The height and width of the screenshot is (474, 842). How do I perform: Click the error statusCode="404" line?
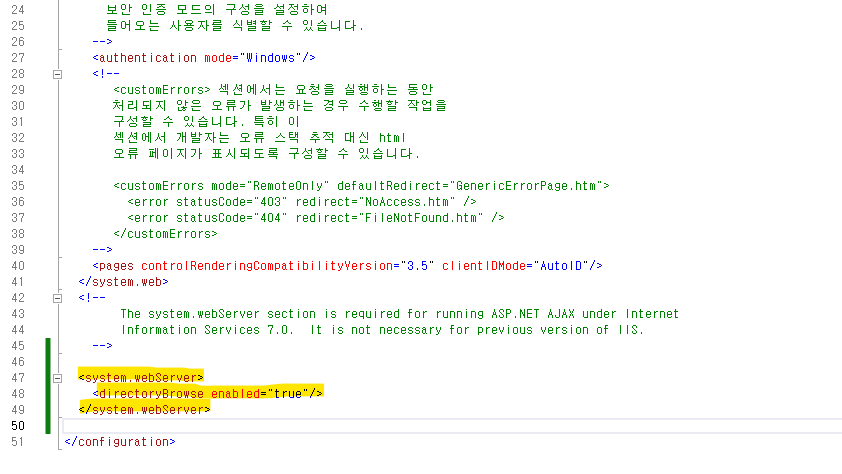tap(316, 218)
